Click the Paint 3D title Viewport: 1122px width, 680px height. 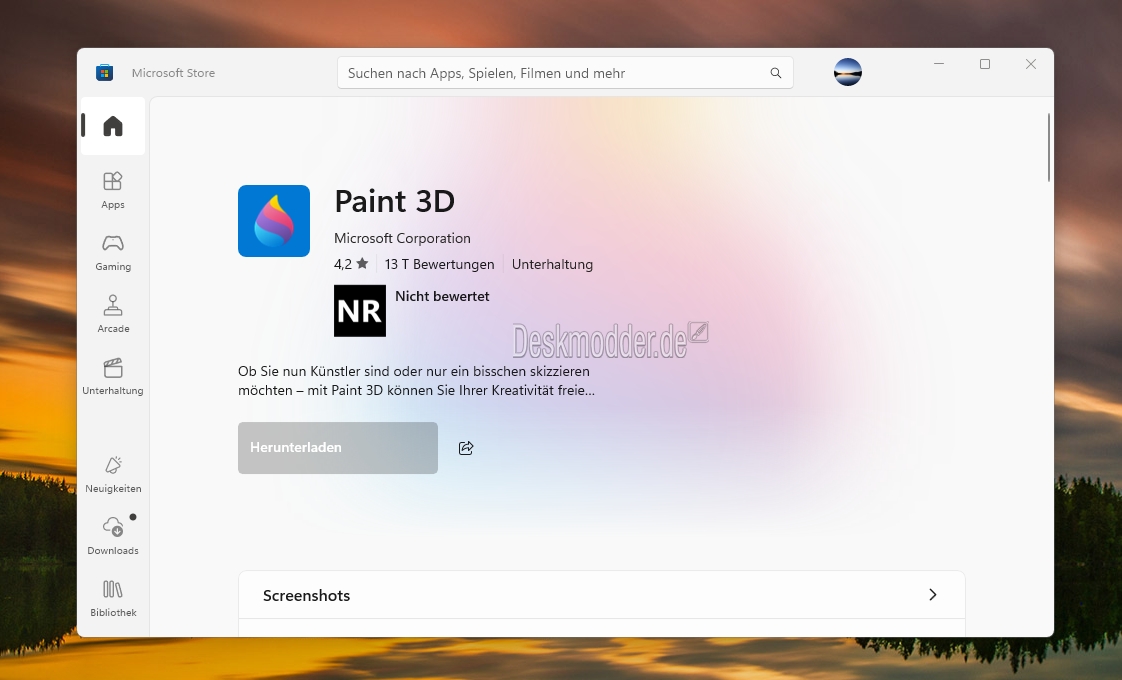click(x=394, y=201)
